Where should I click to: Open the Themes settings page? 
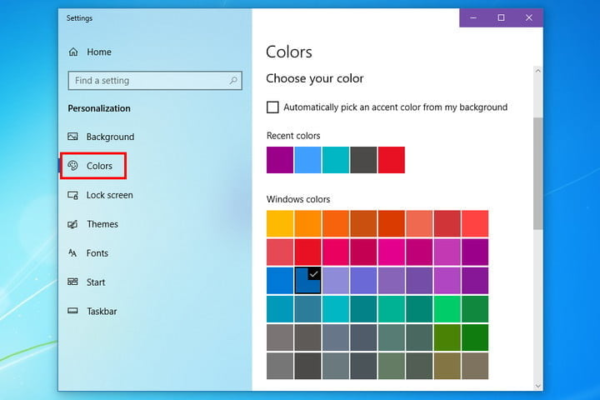click(x=102, y=224)
